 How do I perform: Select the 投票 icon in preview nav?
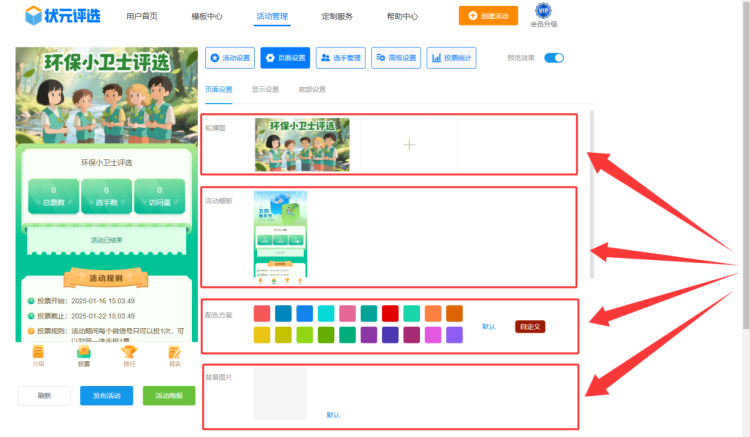coord(84,355)
